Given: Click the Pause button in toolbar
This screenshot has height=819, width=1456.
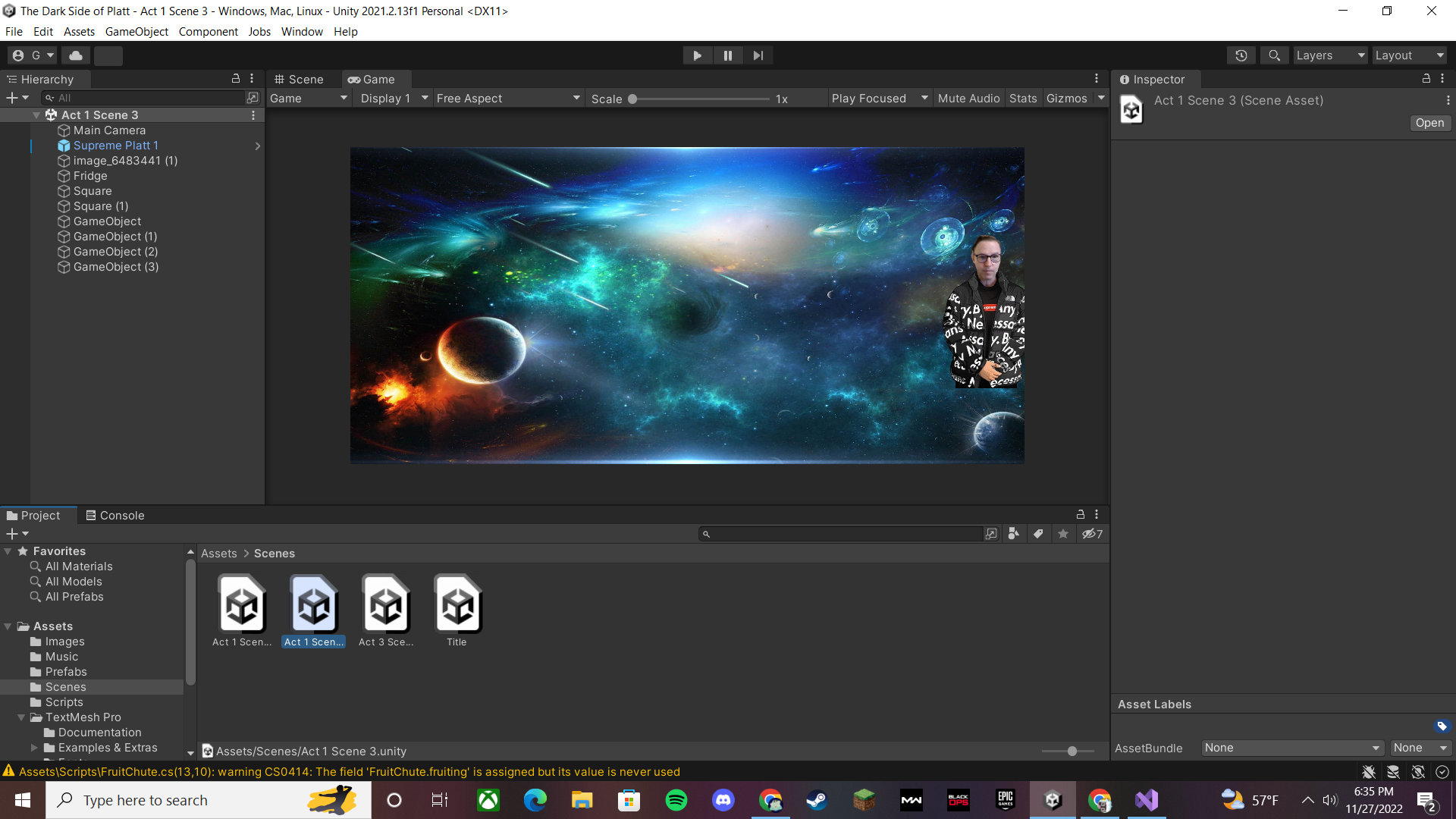Looking at the screenshot, I should (x=728, y=55).
